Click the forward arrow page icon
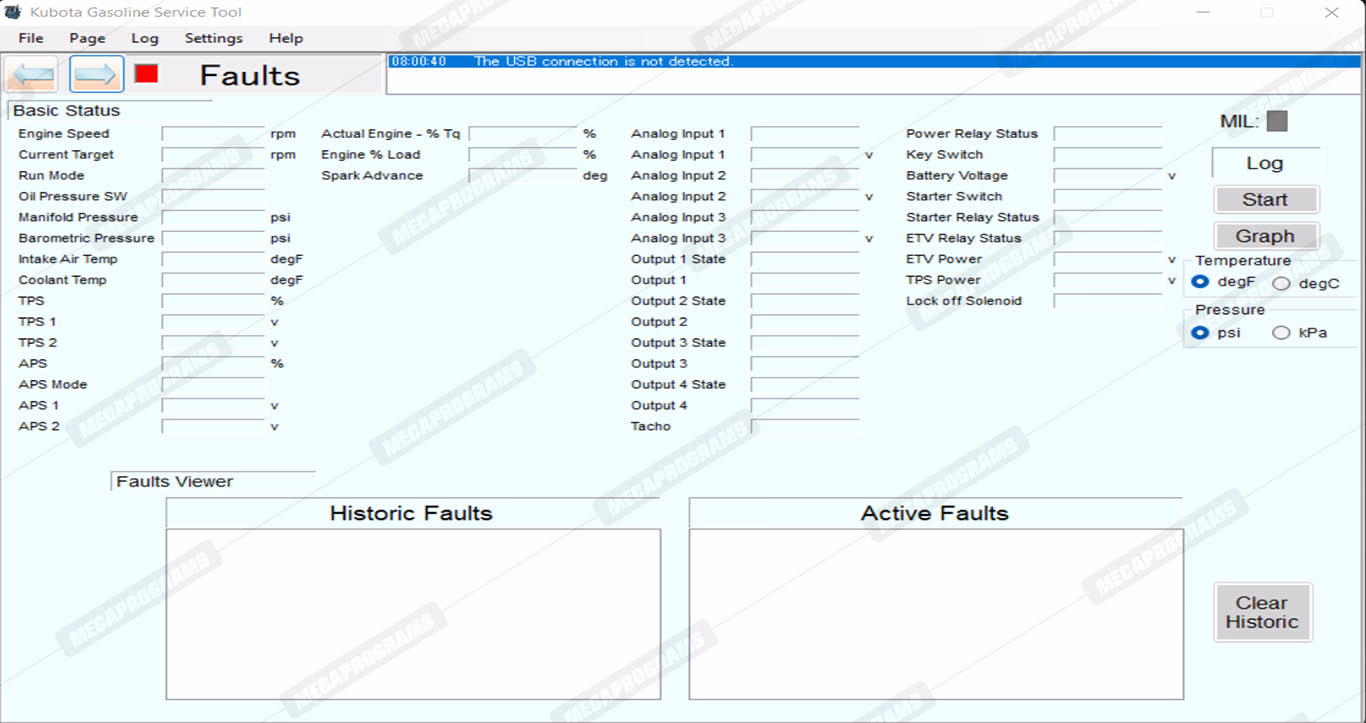The height and width of the screenshot is (723, 1366). tap(96, 75)
